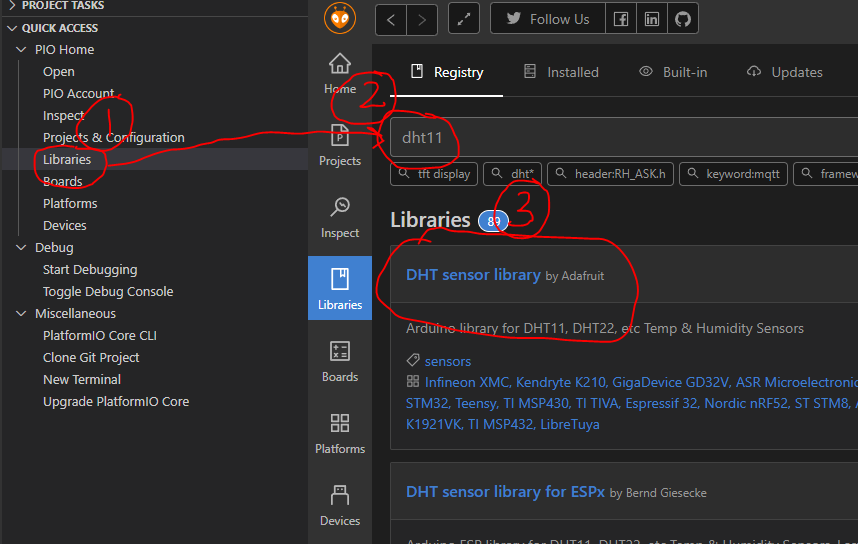Open the Facebook icon link
Image resolution: width=858 pixels, height=544 pixels.
tap(621, 19)
